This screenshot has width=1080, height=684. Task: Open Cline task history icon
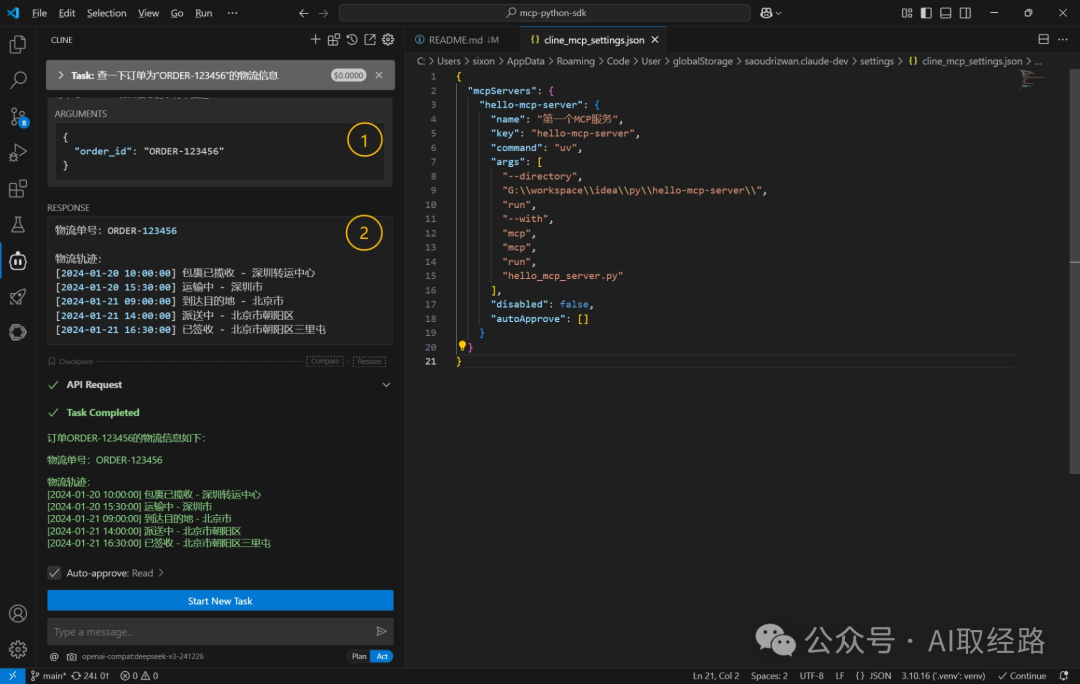pos(352,40)
